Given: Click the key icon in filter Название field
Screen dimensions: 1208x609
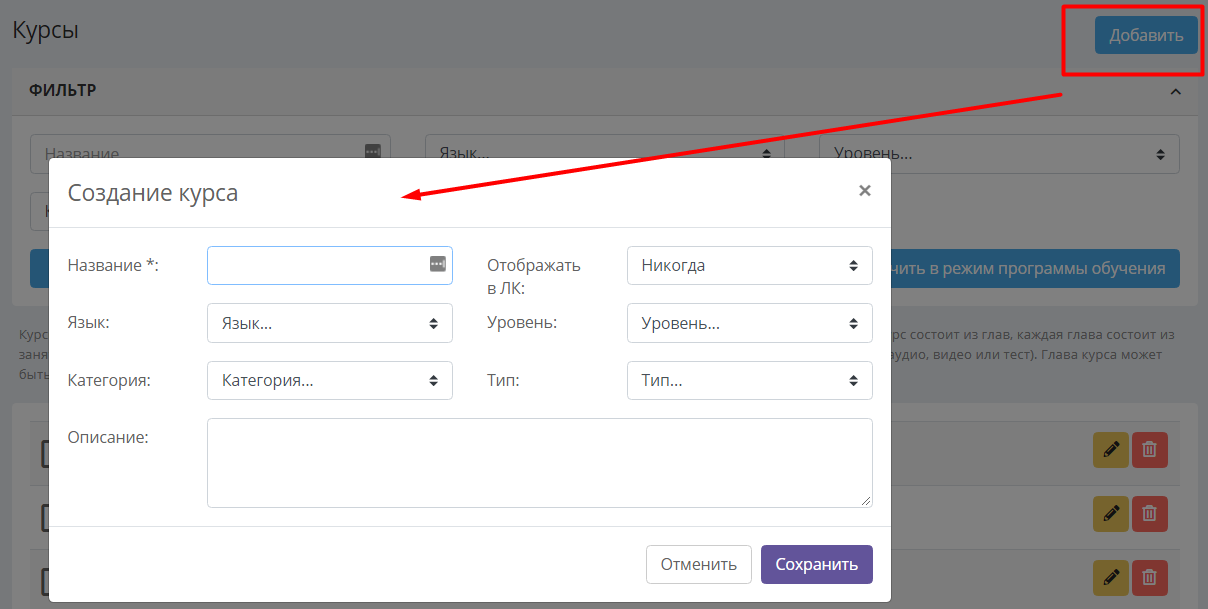Looking at the screenshot, I should point(372,150).
